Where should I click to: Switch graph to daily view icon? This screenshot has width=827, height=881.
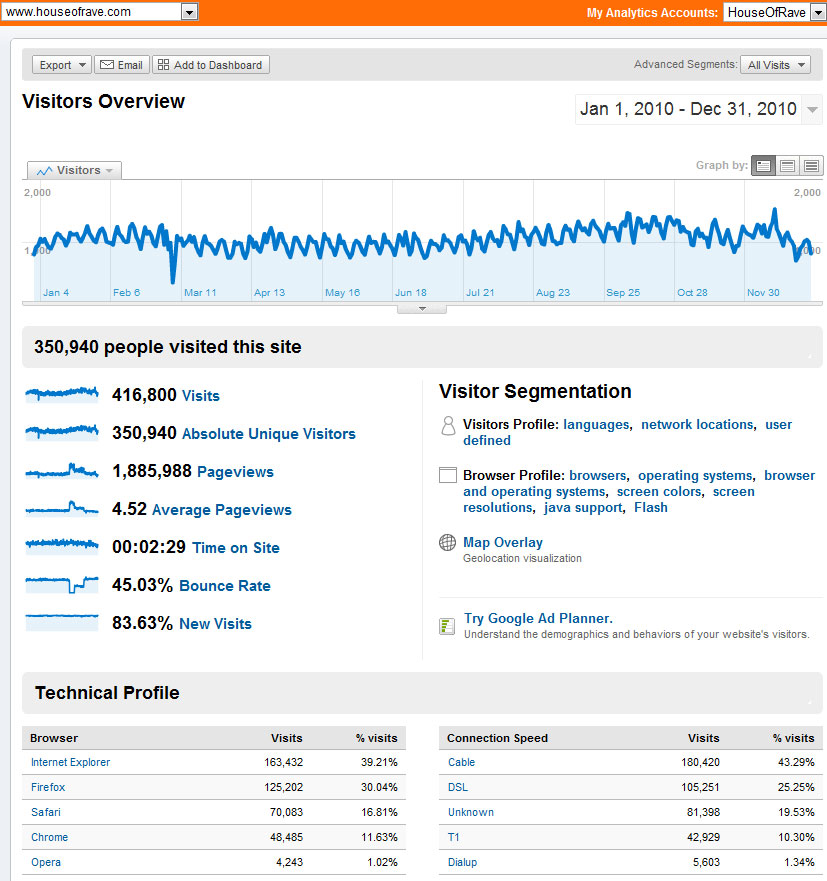(764, 166)
